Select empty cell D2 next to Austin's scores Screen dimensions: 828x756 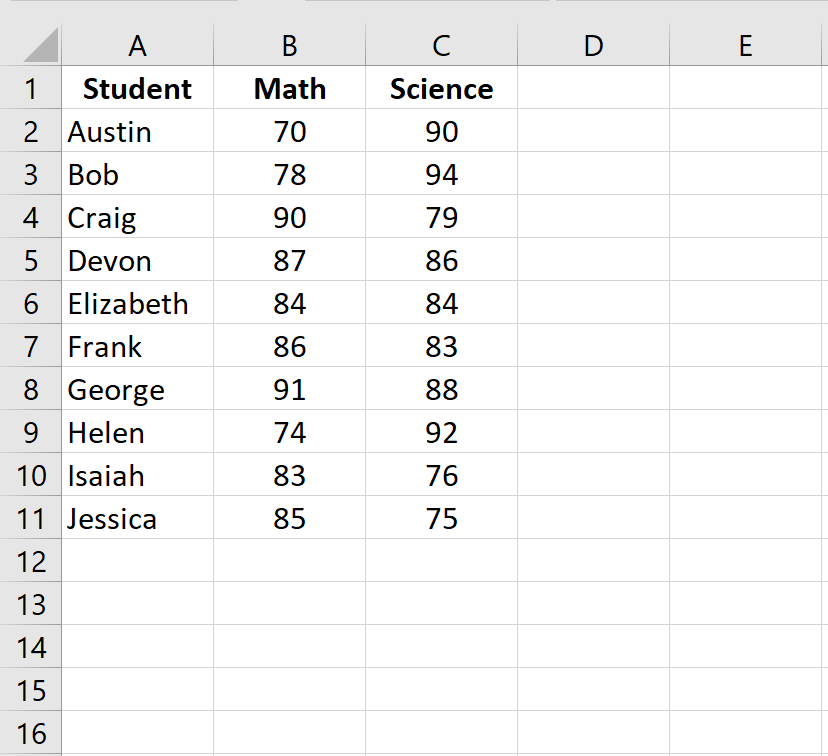(594, 131)
